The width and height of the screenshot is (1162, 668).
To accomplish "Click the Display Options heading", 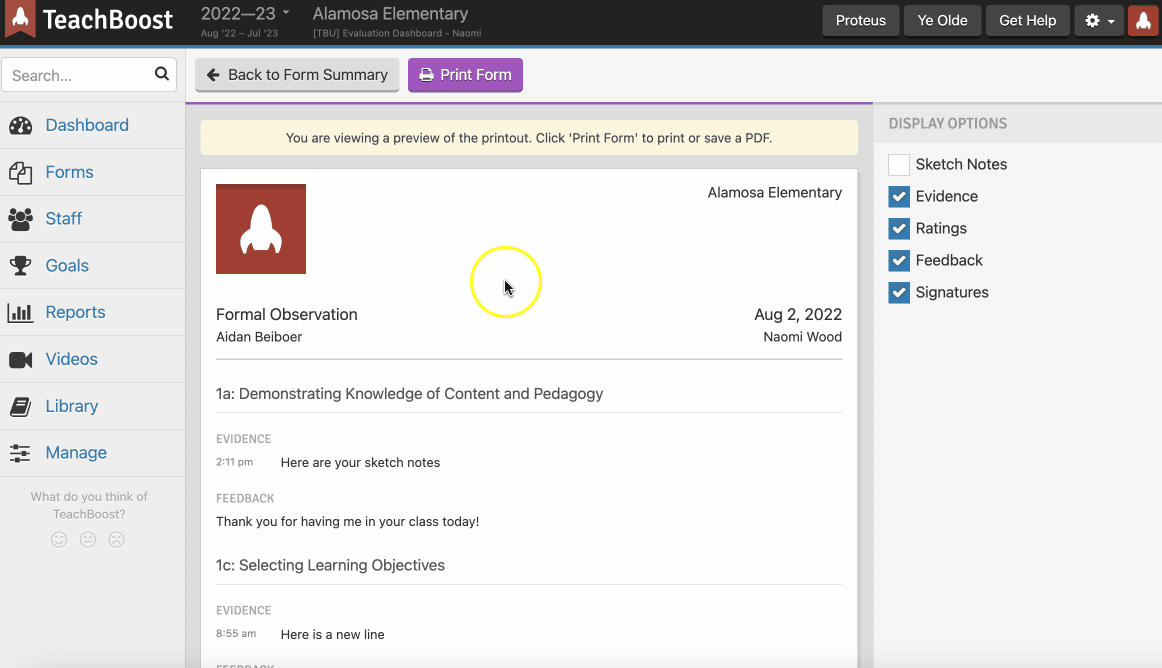I will click(x=948, y=124).
